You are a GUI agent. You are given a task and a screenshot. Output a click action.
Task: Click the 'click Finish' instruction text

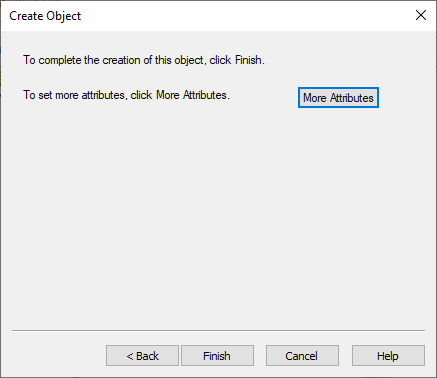[237, 60]
